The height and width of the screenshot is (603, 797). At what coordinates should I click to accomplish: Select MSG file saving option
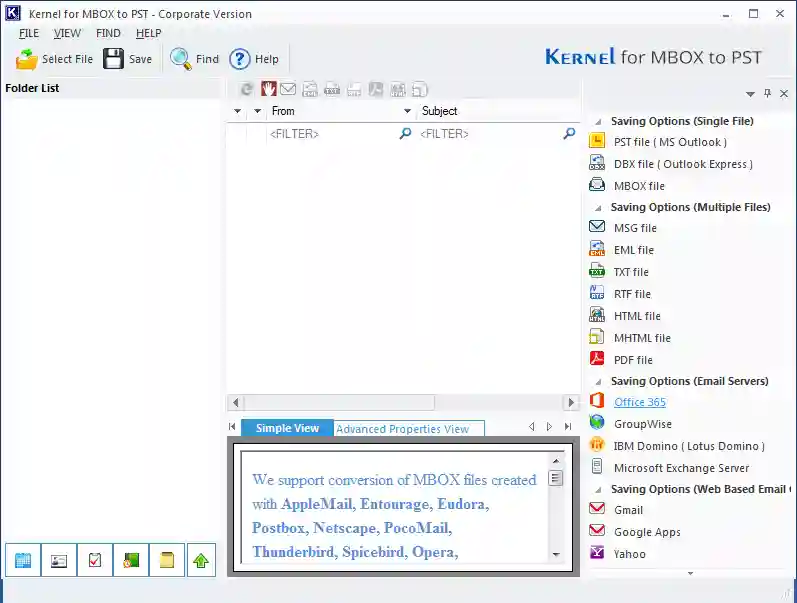[635, 228]
